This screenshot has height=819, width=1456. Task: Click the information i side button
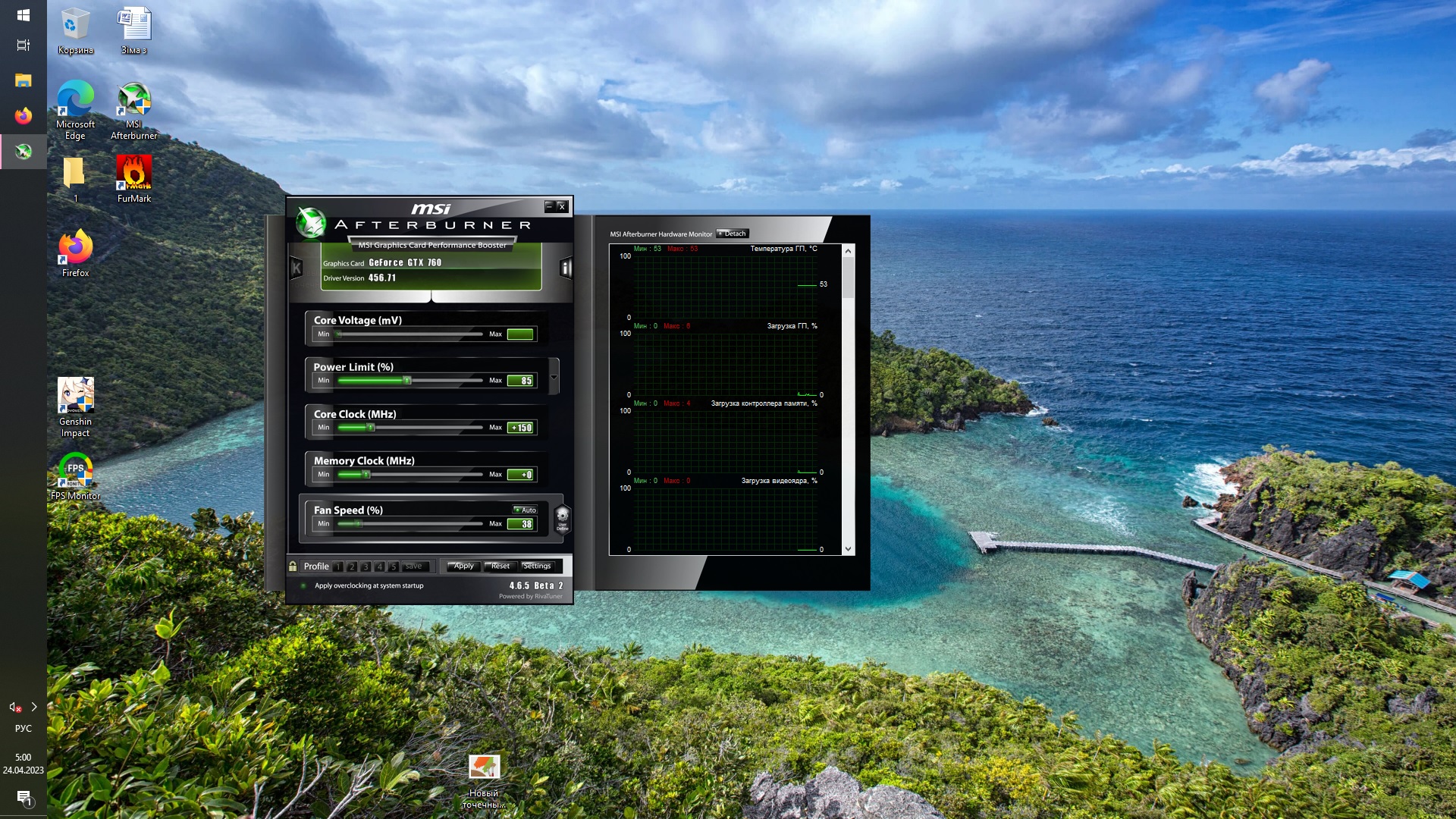pyautogui.click(x=565, y=268)
